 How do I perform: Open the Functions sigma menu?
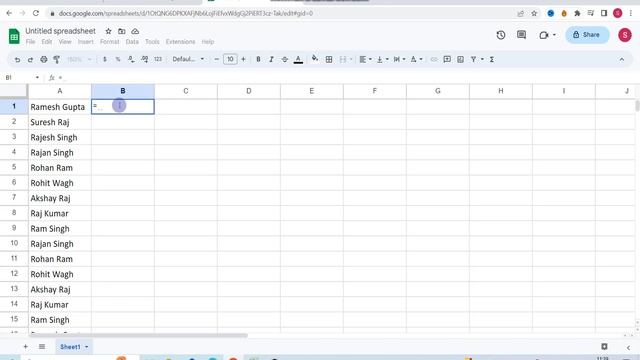(x=492, y=60)
